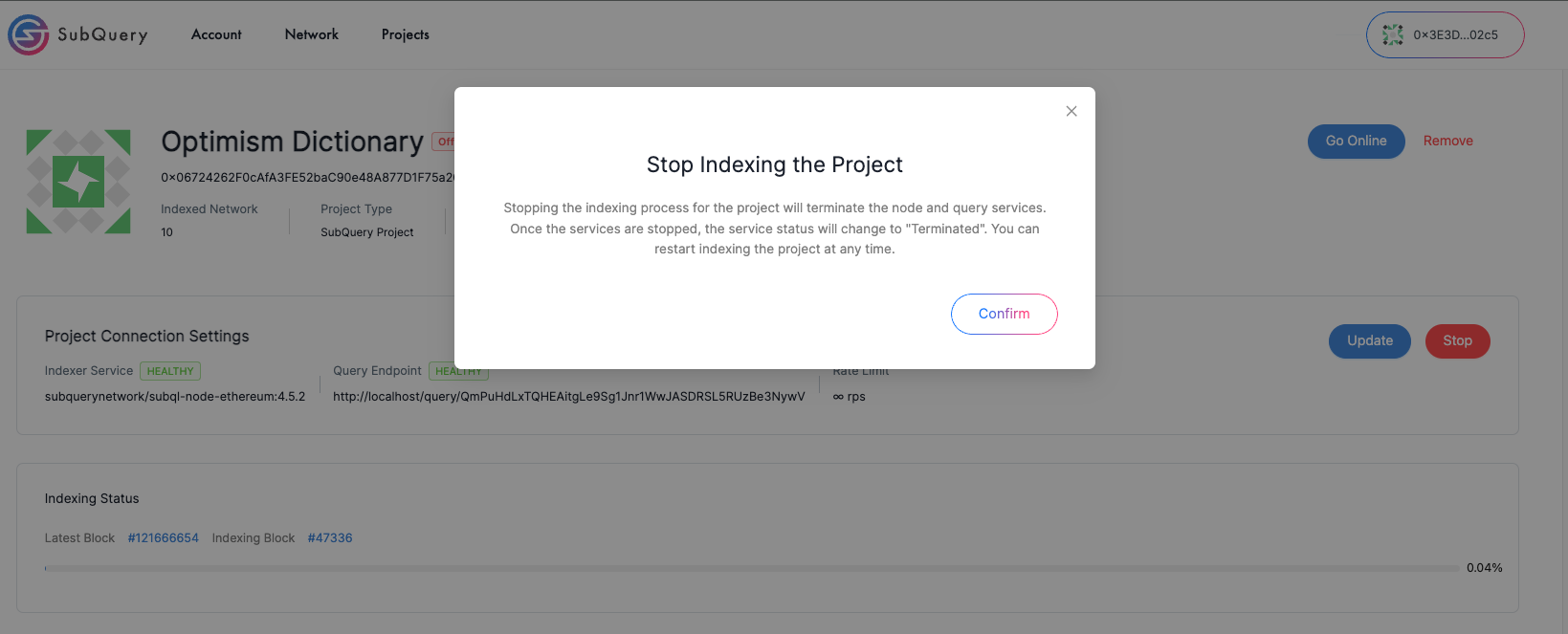The height and width of the screenshot is (634, 1568).
Task: Open the Network menu
Action: tap(312, 34)
